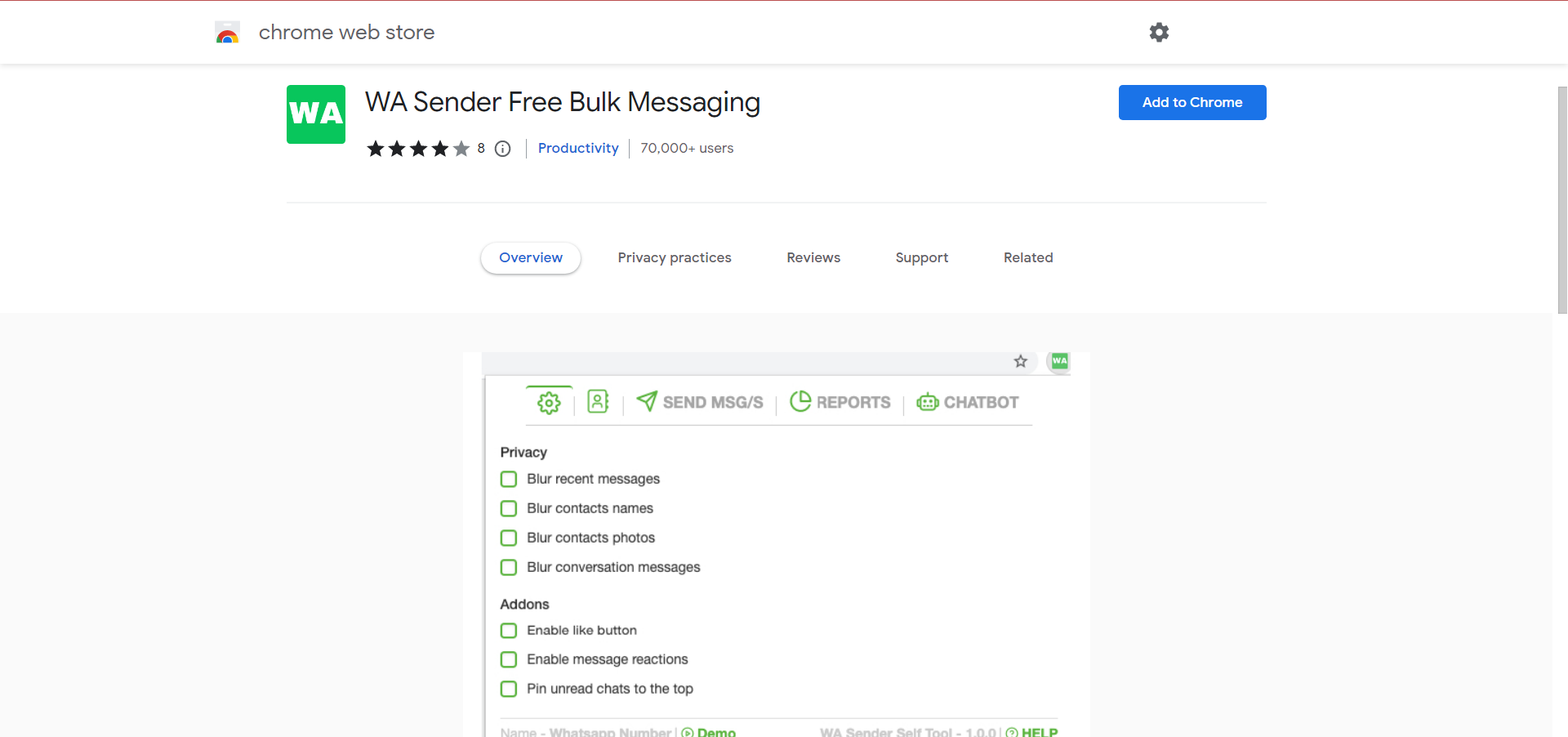Click the REPORTS tab label
The width and height of the screenshot is (1568, 737).
click(x=853, y=402)
